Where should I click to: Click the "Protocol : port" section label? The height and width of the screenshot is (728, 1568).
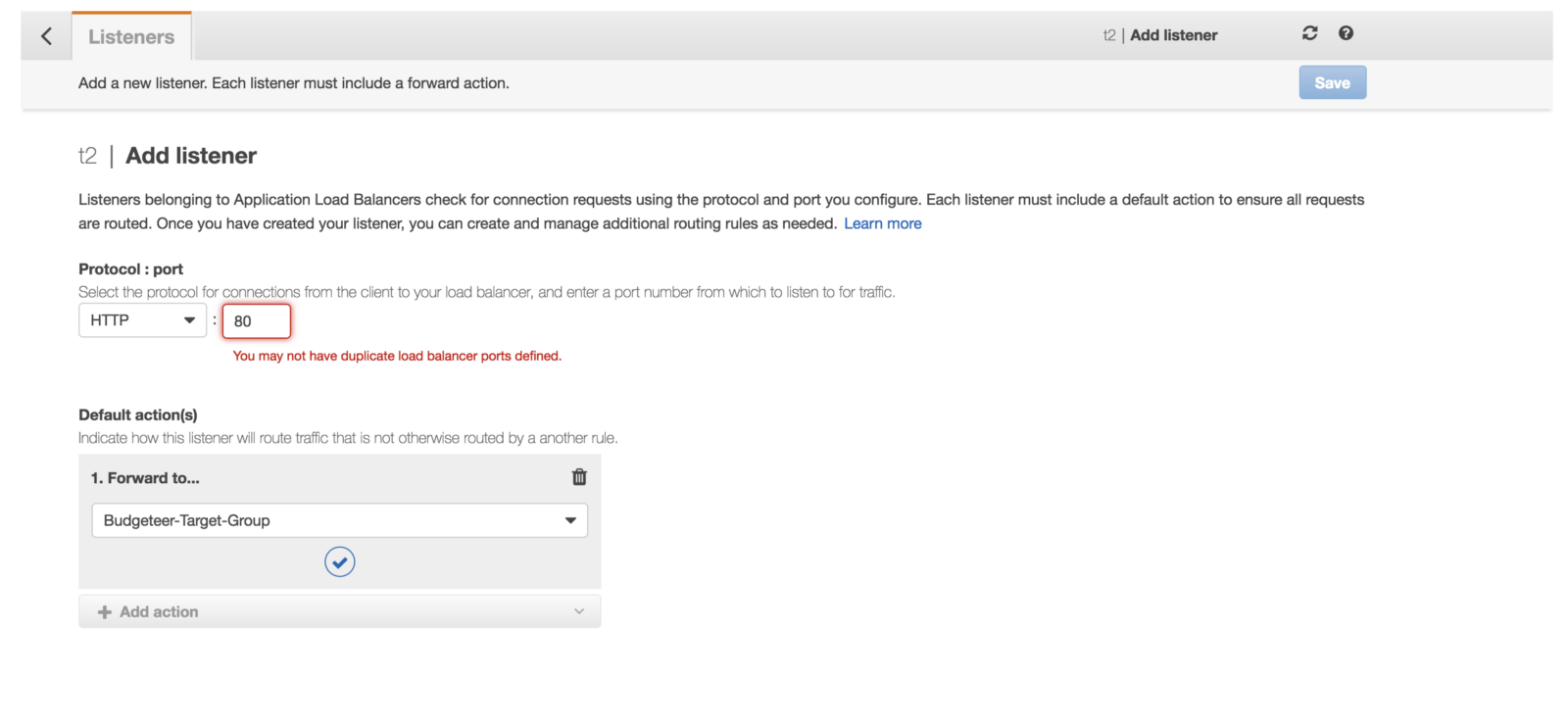click(130, 269)
